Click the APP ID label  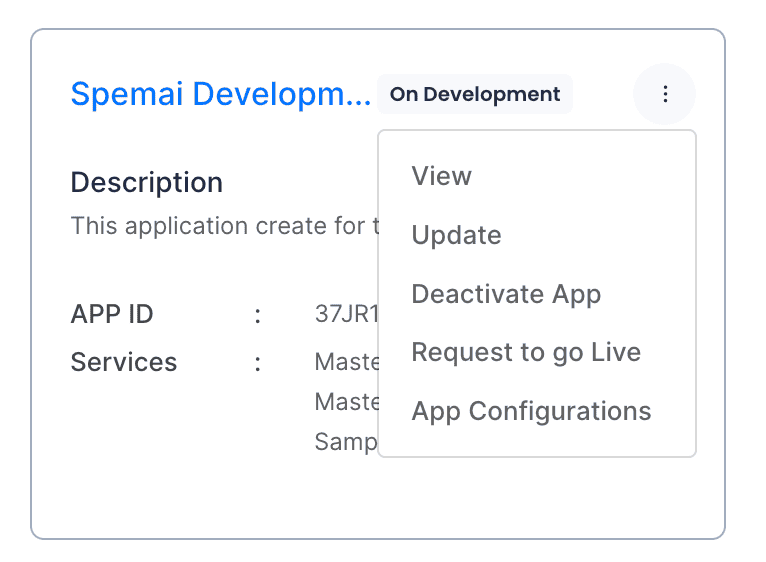(x=112, y=314)
